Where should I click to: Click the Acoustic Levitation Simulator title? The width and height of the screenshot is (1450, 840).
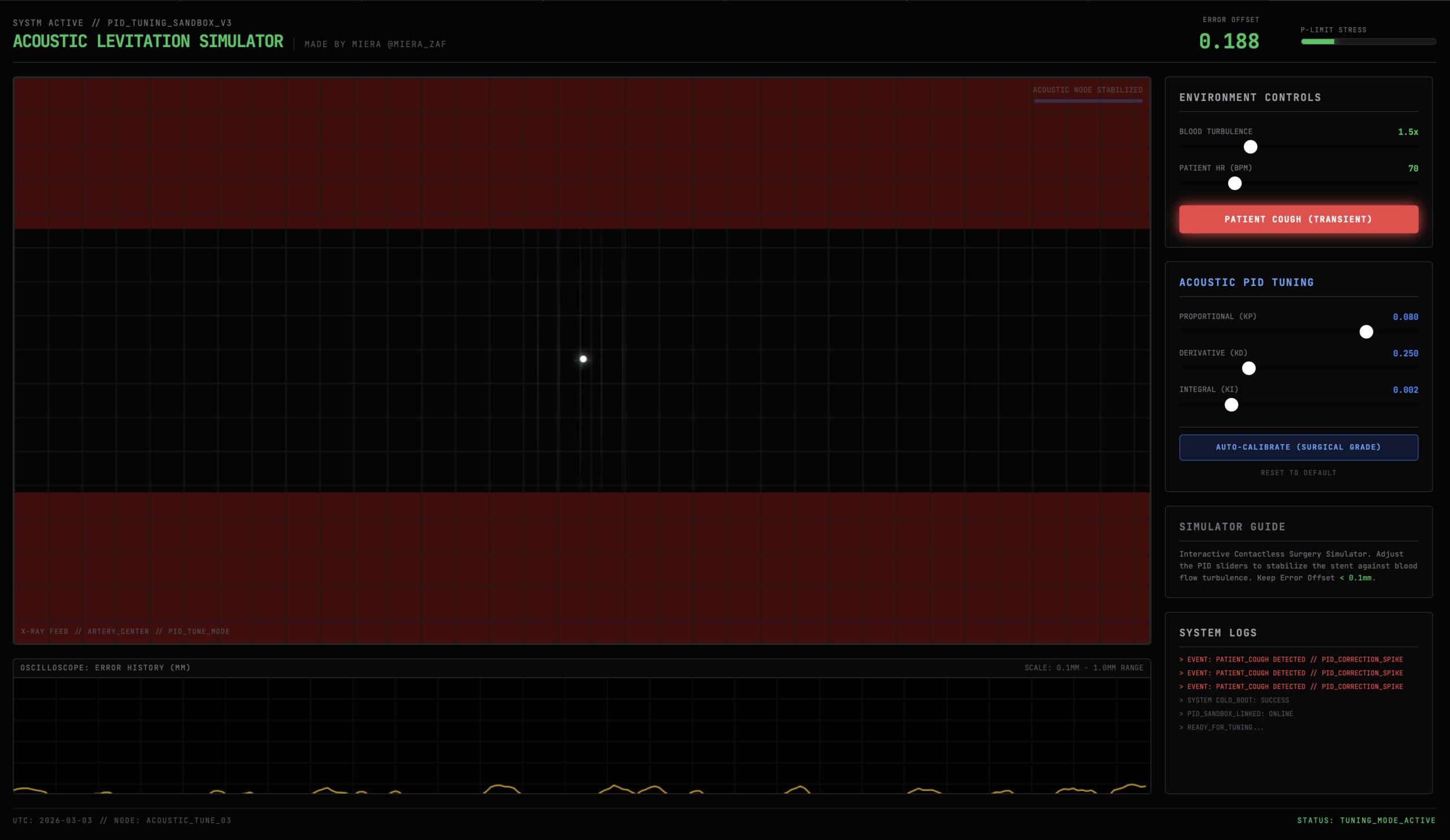click(x=148, y=41)
